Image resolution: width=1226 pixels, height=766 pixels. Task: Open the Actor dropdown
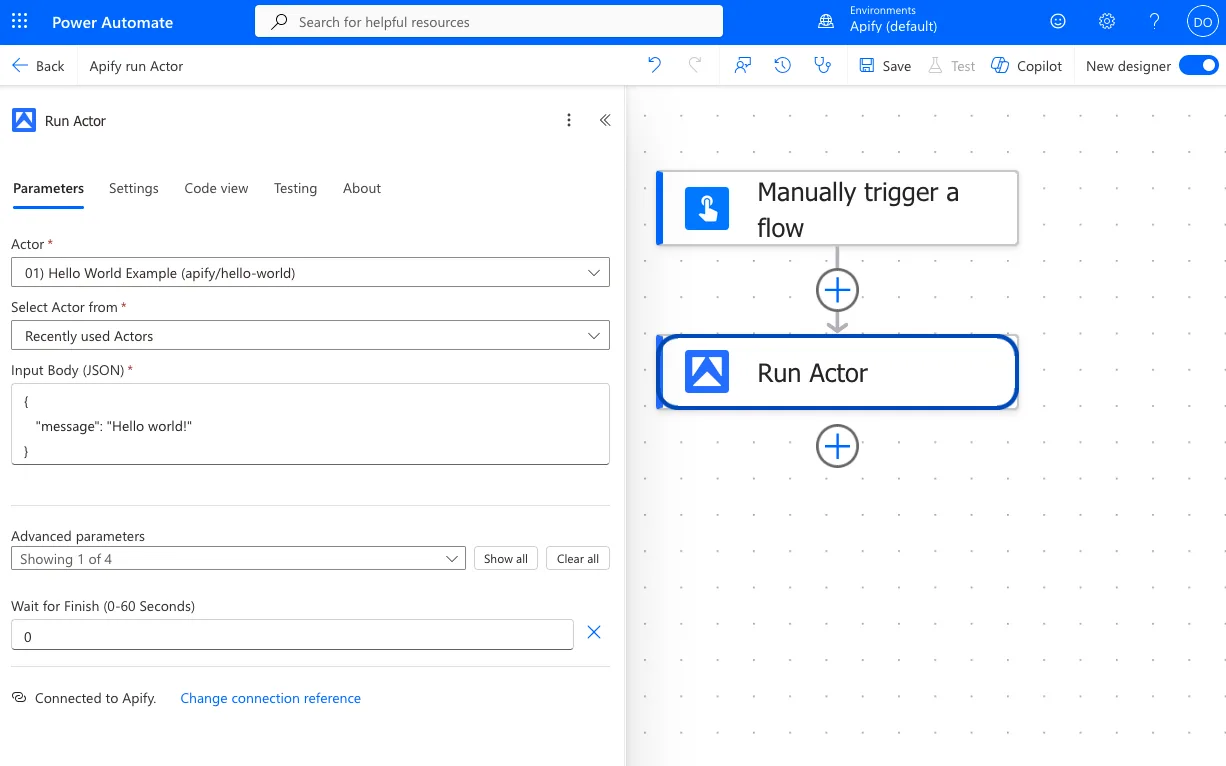pyautogui.click(x=310, y=272)
